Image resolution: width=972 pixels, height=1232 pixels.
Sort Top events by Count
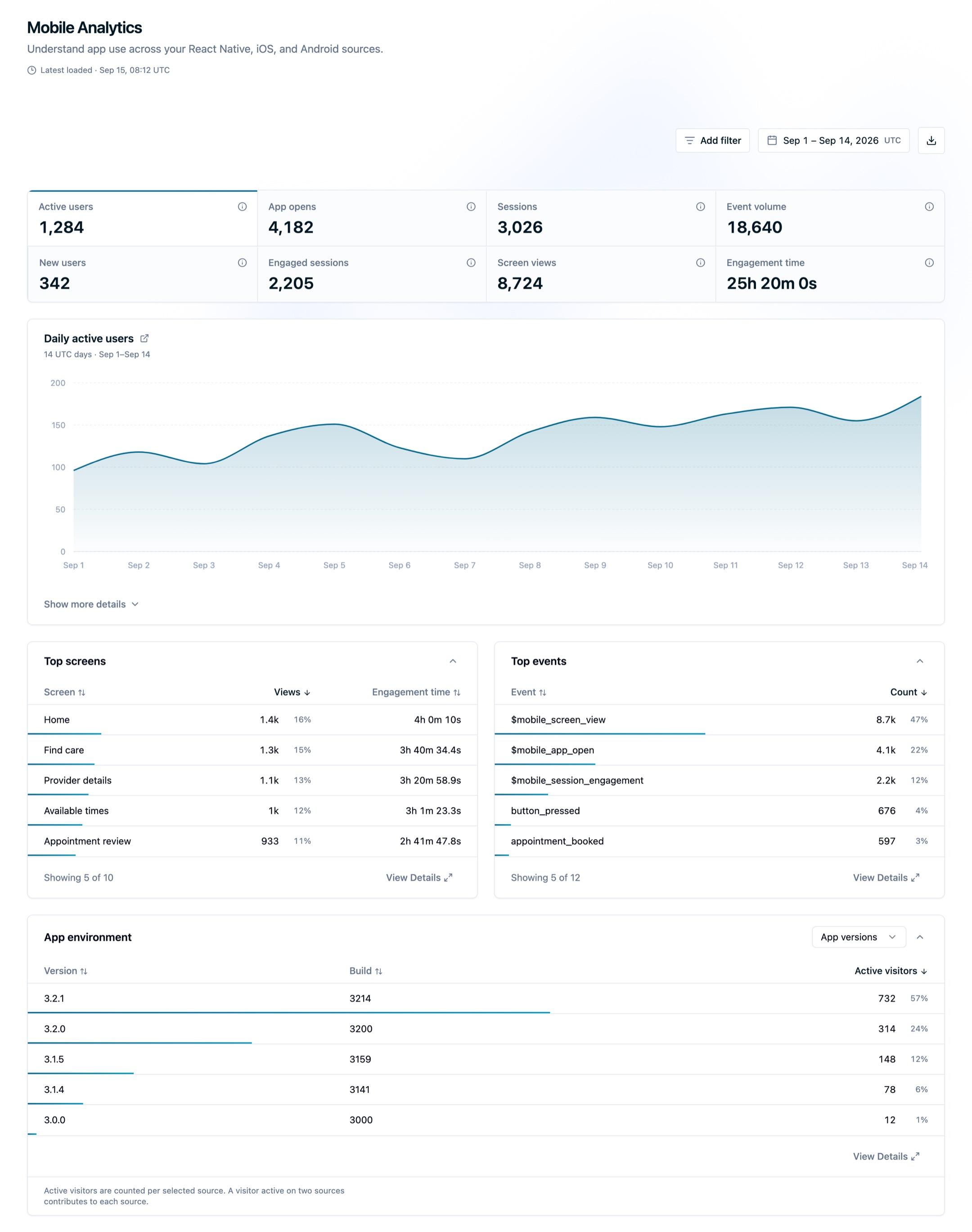909,692
